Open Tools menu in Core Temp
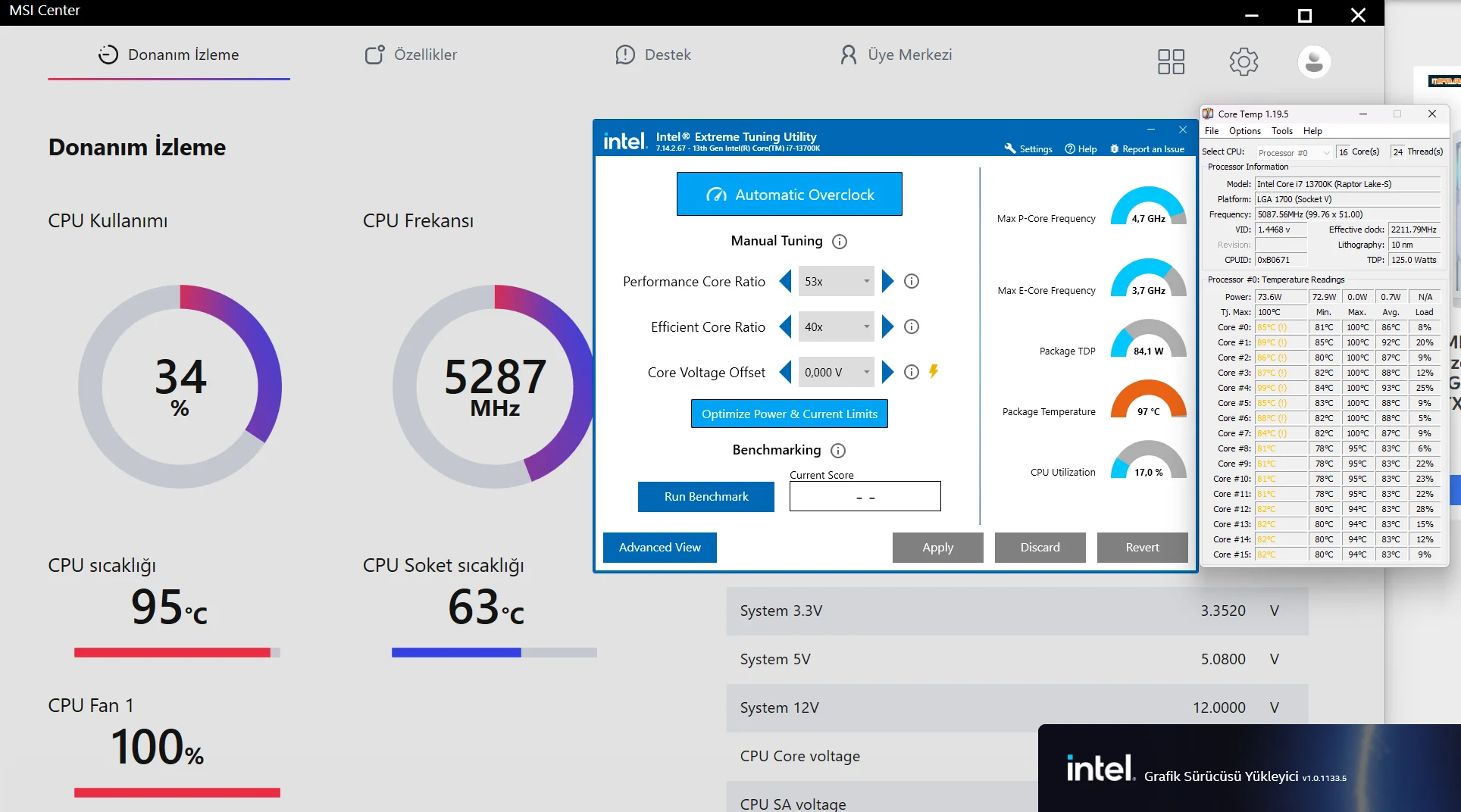 pyautogui.click(x=1282, y=131)
